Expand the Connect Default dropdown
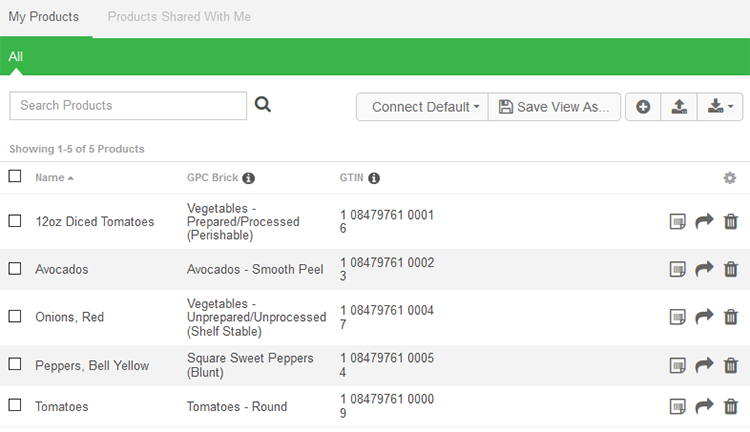The width and height of the screenshot is (750, 432). click(x=422, y=107)
